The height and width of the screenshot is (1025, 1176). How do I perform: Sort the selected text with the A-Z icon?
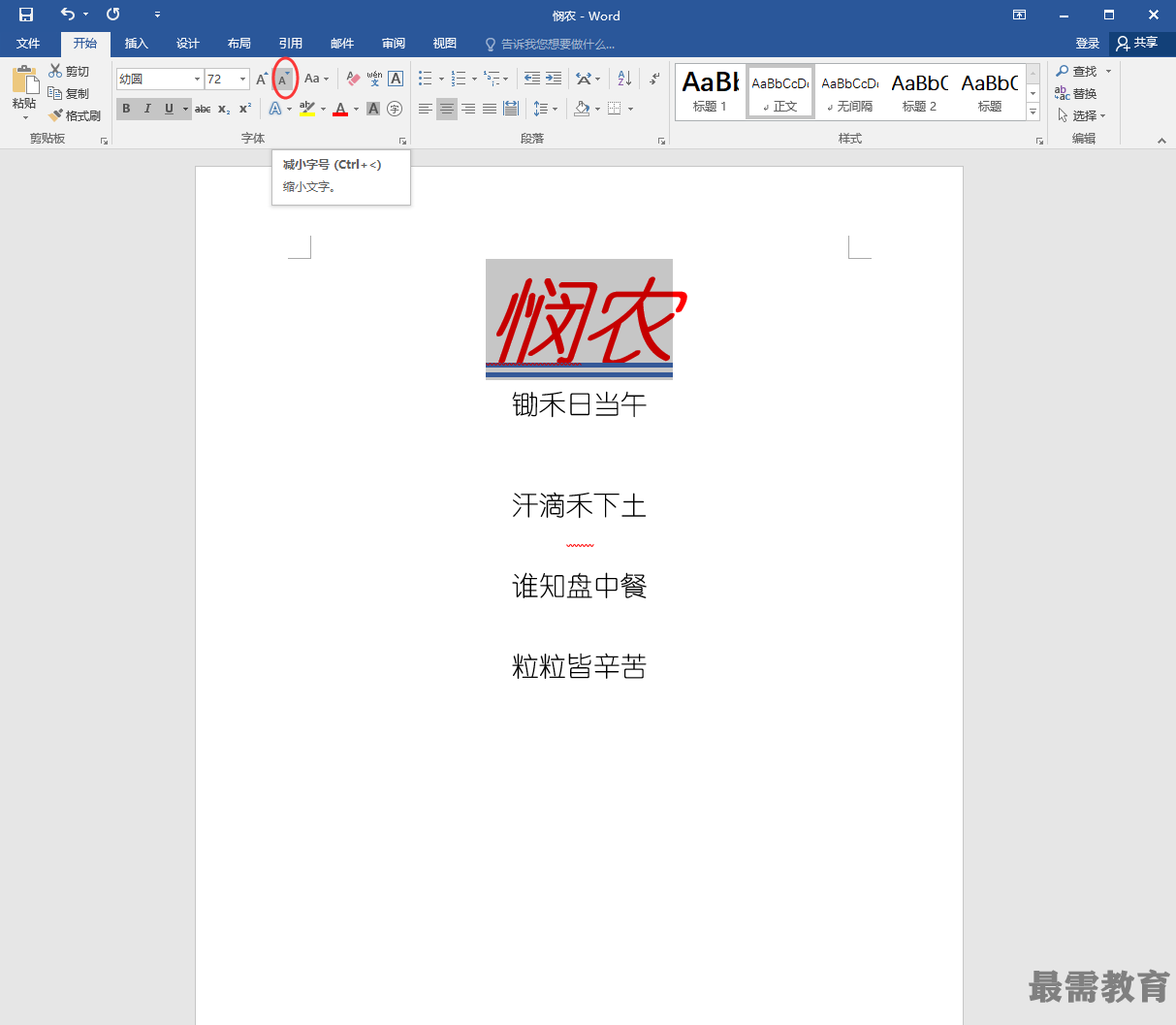pyautogui.click(x=624, y=79)
